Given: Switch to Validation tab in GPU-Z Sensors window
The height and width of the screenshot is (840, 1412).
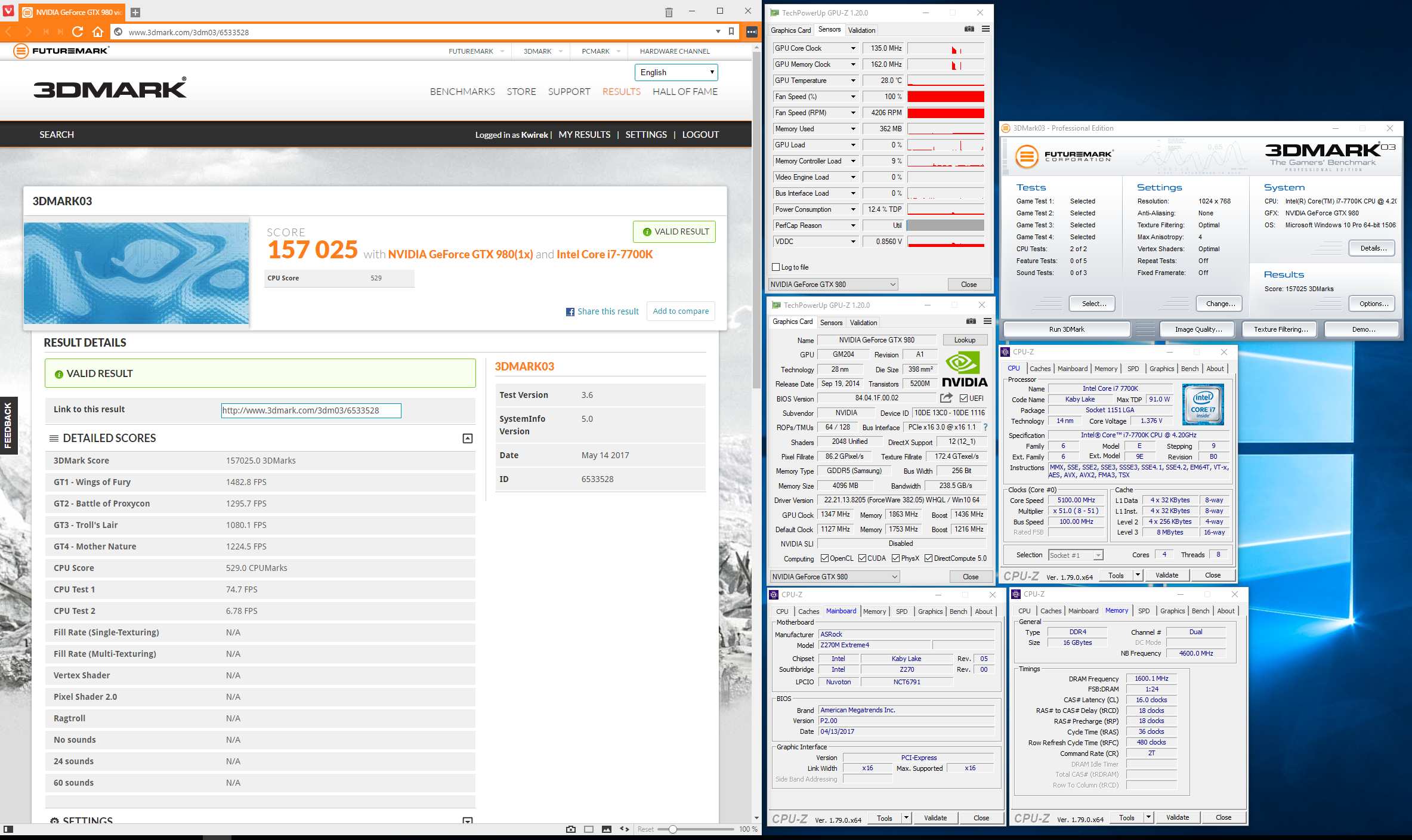Looking at the screenshot, I should click(861, 30).
